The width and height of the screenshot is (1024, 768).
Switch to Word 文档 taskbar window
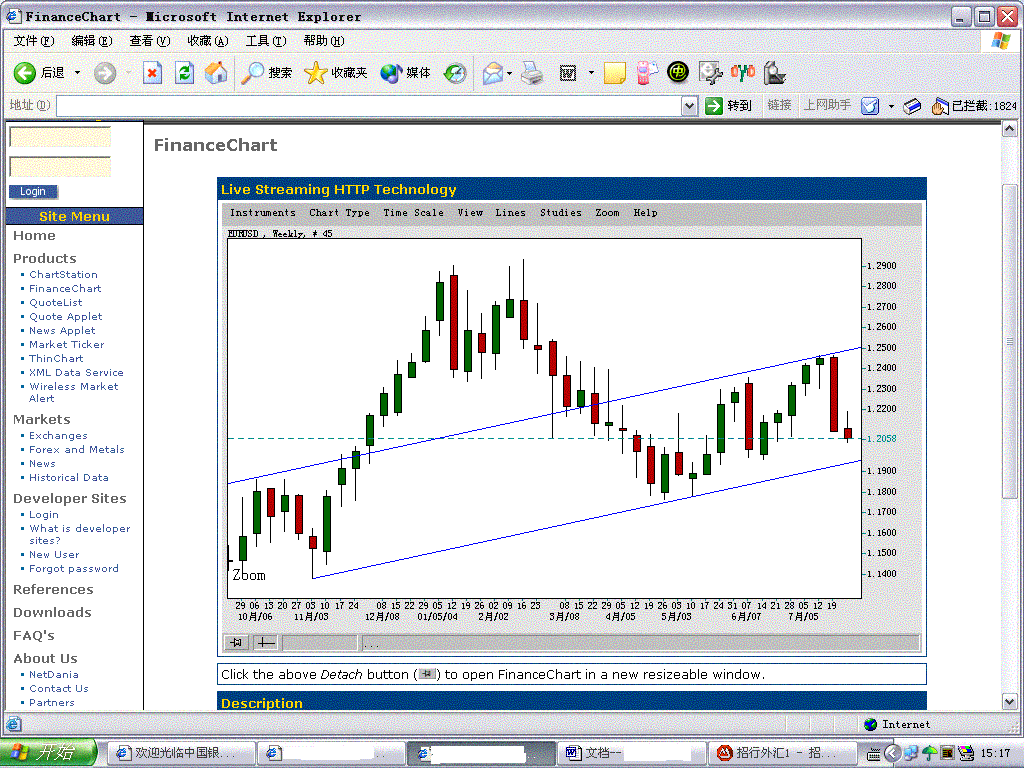(x=633, y=753)
